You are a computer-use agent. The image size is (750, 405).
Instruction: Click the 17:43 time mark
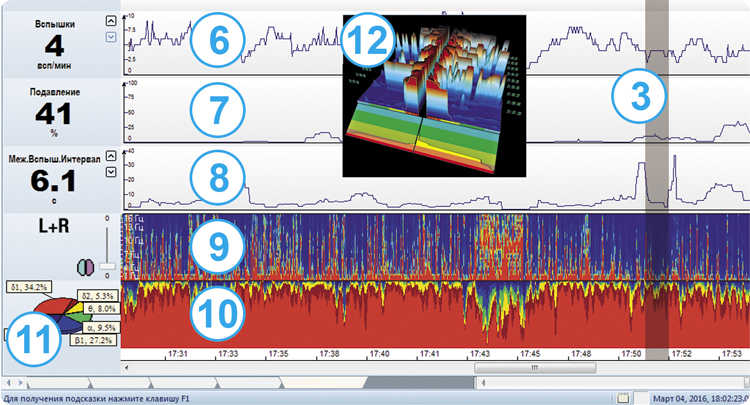480,354
